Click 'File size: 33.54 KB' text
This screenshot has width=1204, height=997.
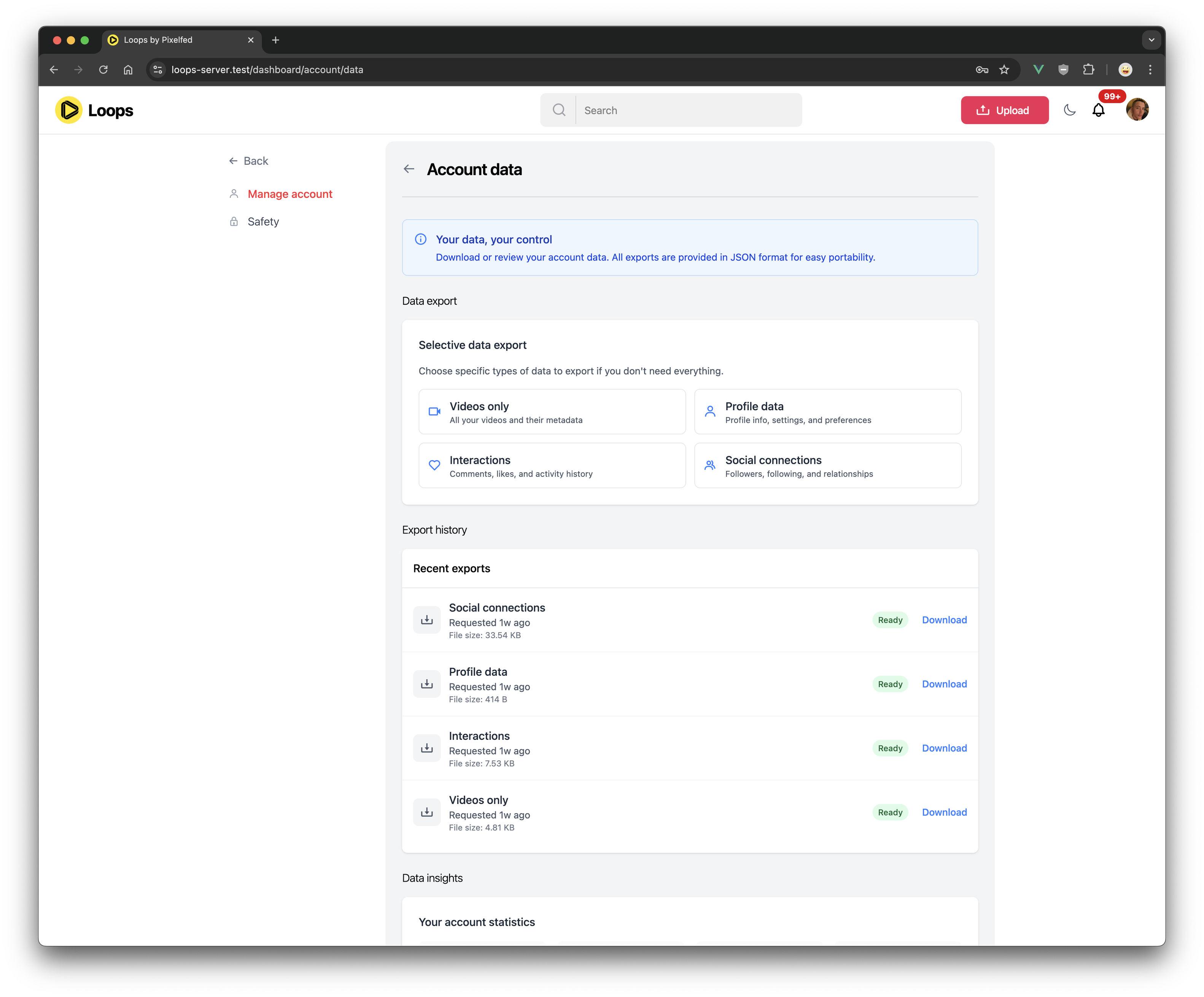point(485,635)
